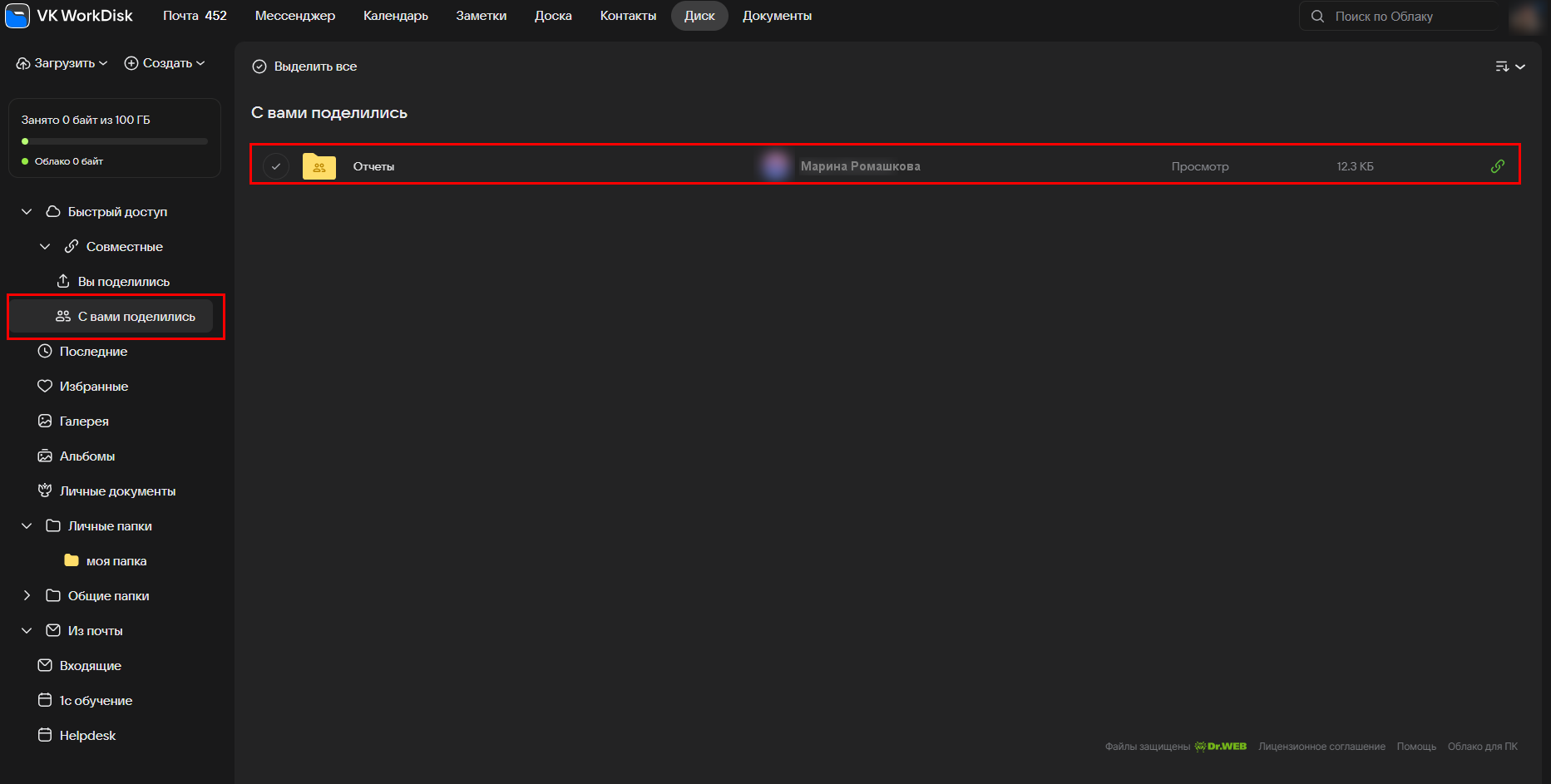Open Последние recent files
This screenshot has width=1551, height=784.
[93, 352]
